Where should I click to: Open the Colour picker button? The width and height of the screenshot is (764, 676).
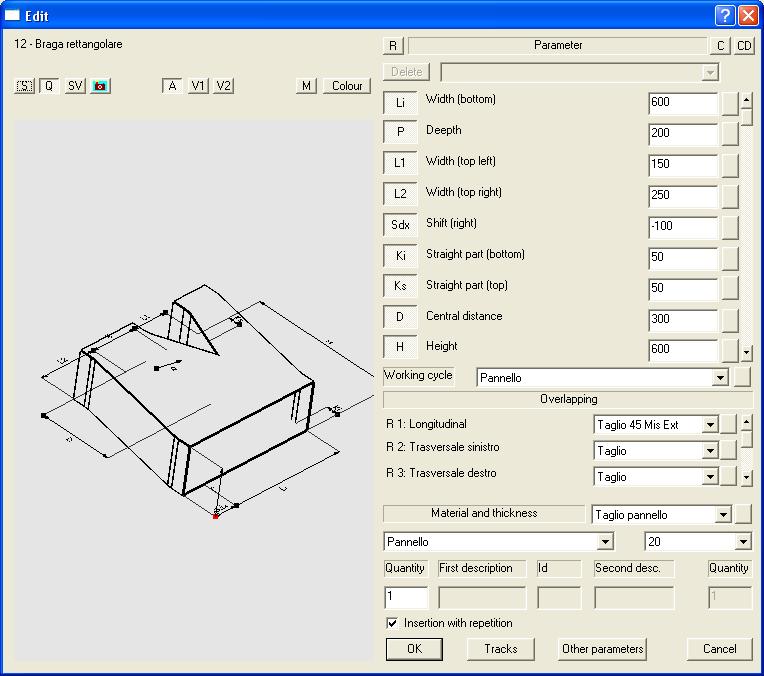[347, 86]
